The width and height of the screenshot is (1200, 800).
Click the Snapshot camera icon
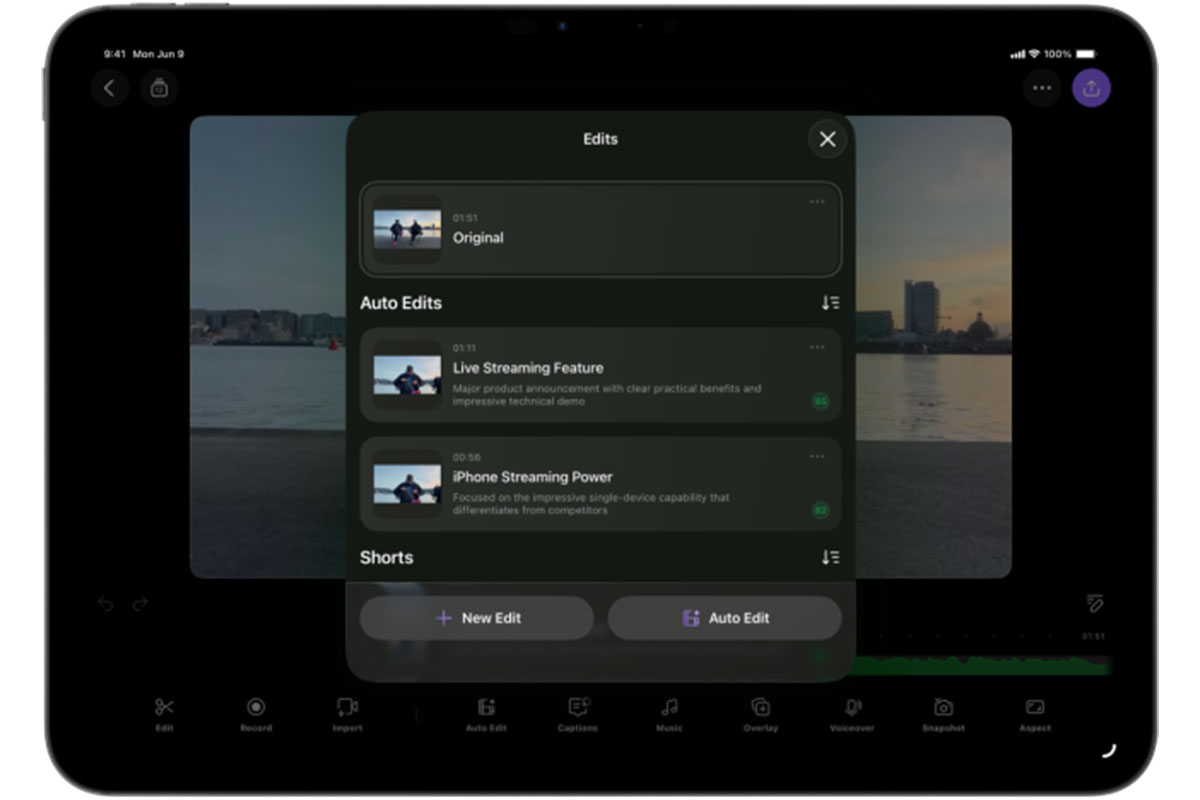coord(943,714)
